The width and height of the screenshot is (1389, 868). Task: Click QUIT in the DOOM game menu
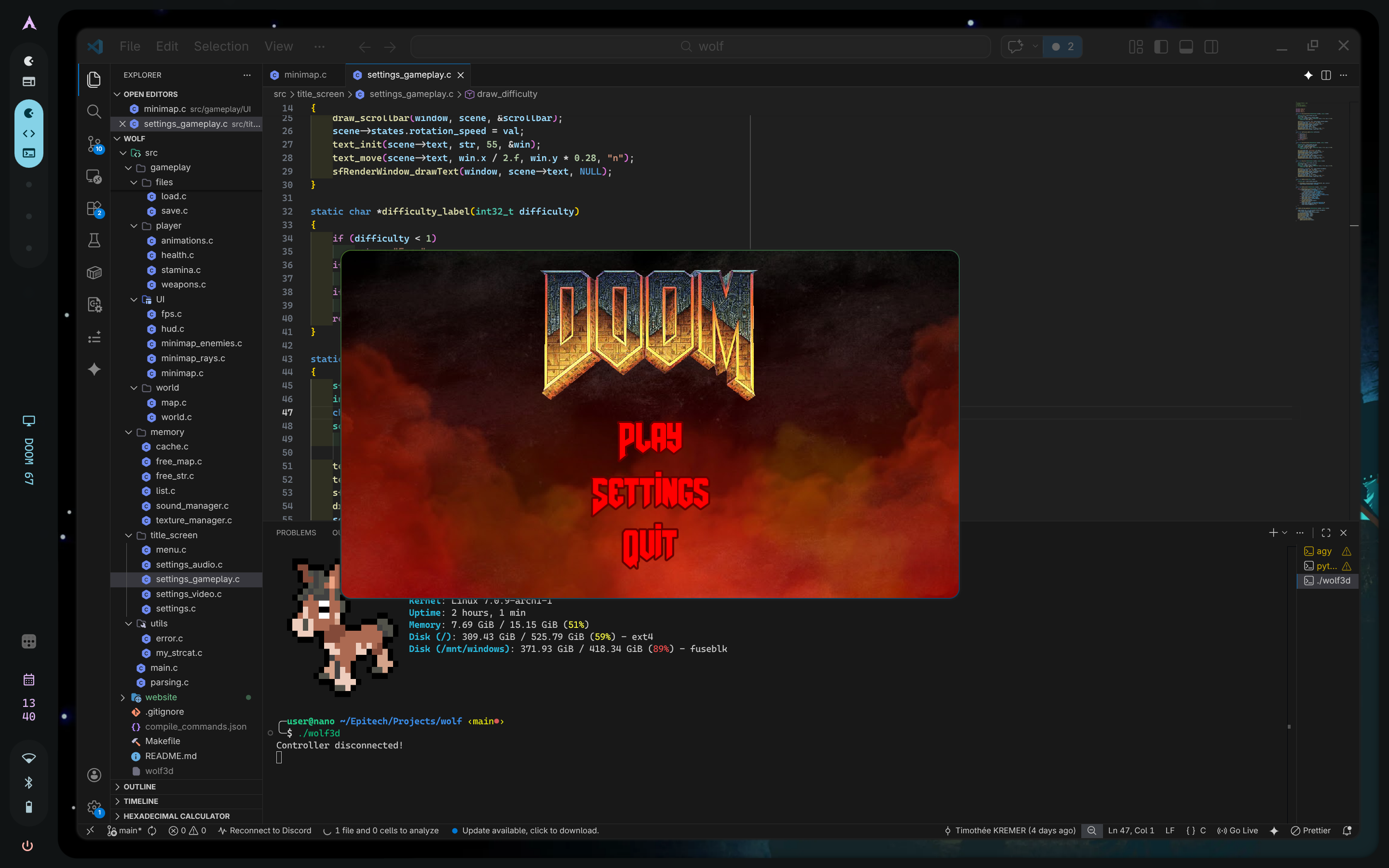(x=650, y=545)
